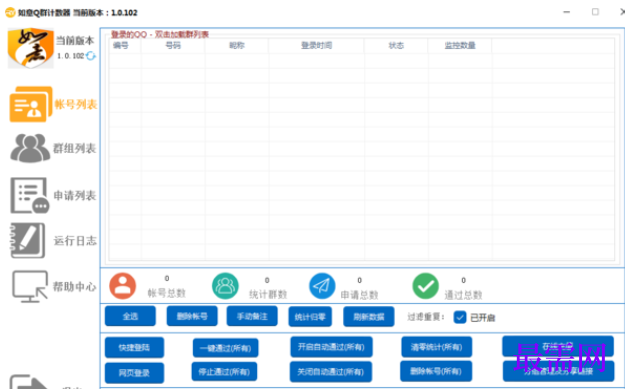Click the 申请总数 label
Viewport: 625px width, 389px height.
[x=359, y=295]
